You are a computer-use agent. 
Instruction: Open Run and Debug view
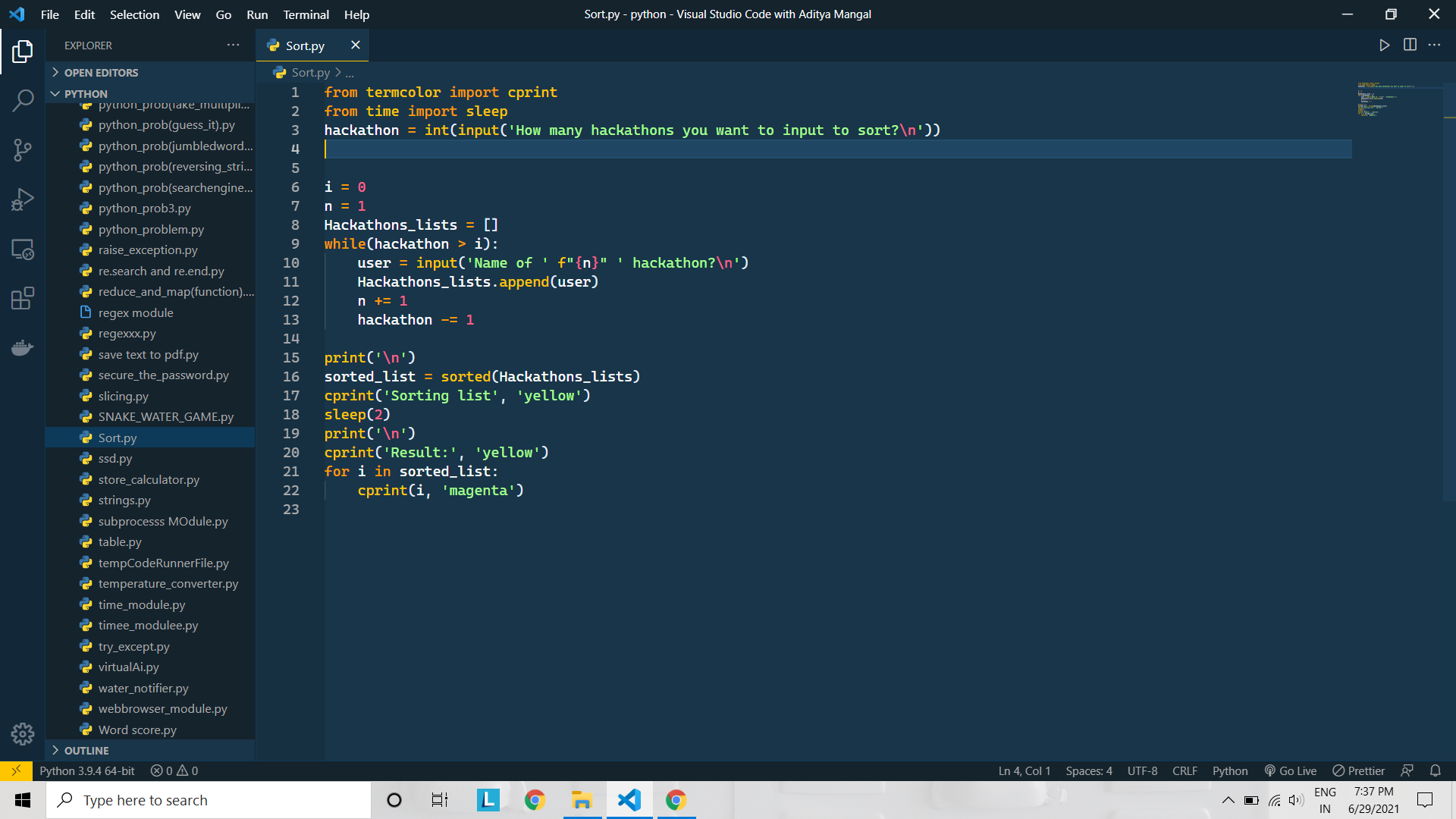coord(23,199)
